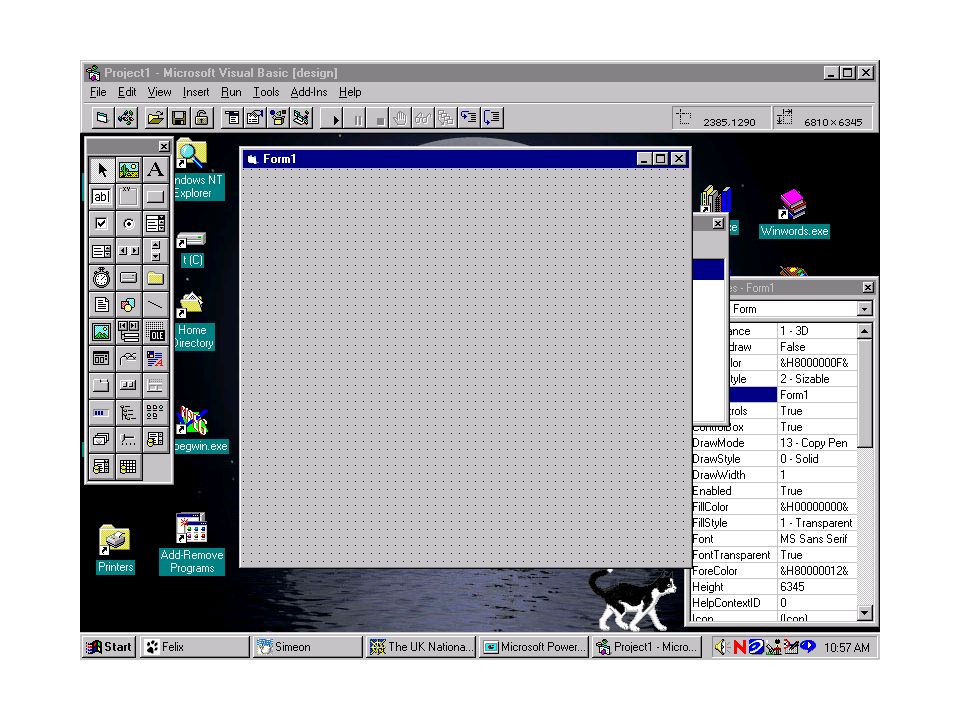Select the Image tool in the toolbox

tap(102, 331)
